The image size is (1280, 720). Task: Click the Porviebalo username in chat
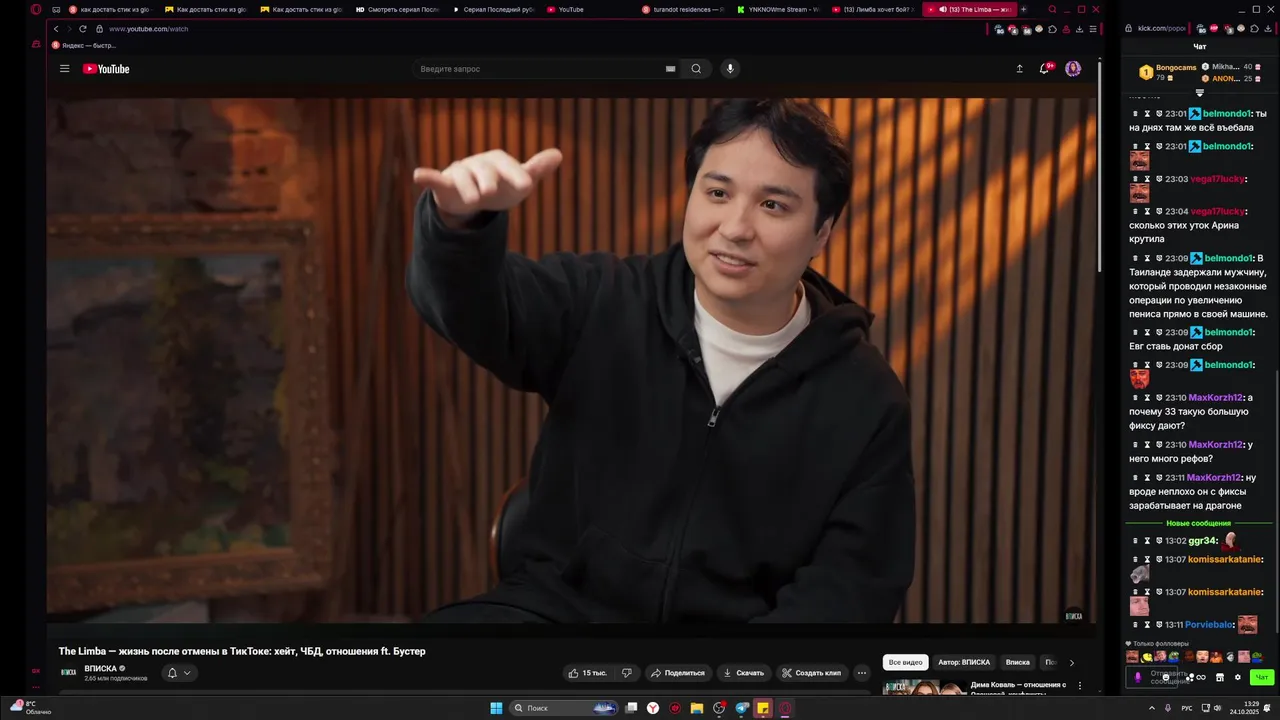click(x=1209, y=625)
